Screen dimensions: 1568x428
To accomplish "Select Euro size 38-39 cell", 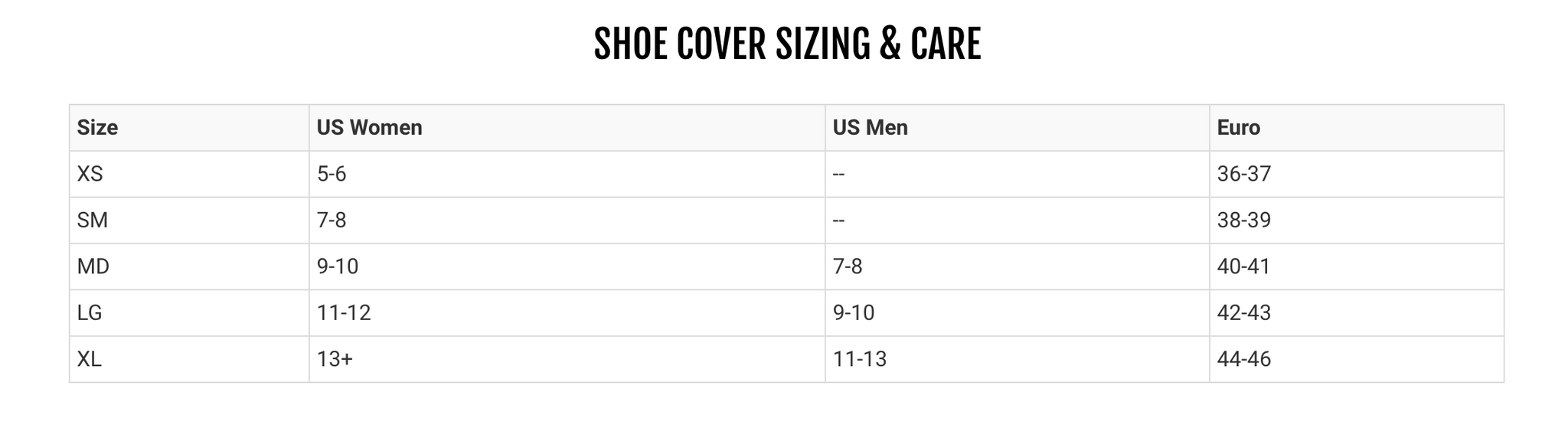I will point(1243,221).
